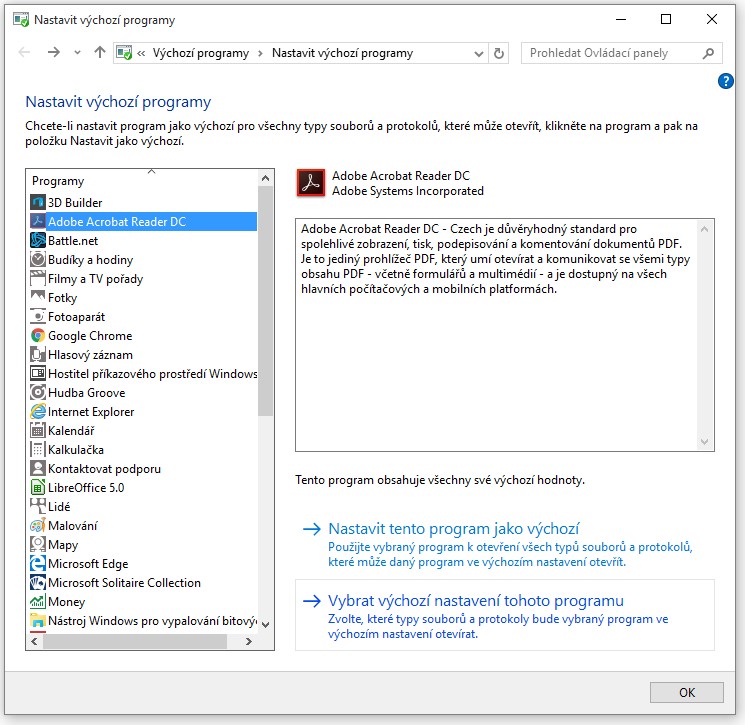Go up one folder level
745x725 pixels.
tap(100, 52)
